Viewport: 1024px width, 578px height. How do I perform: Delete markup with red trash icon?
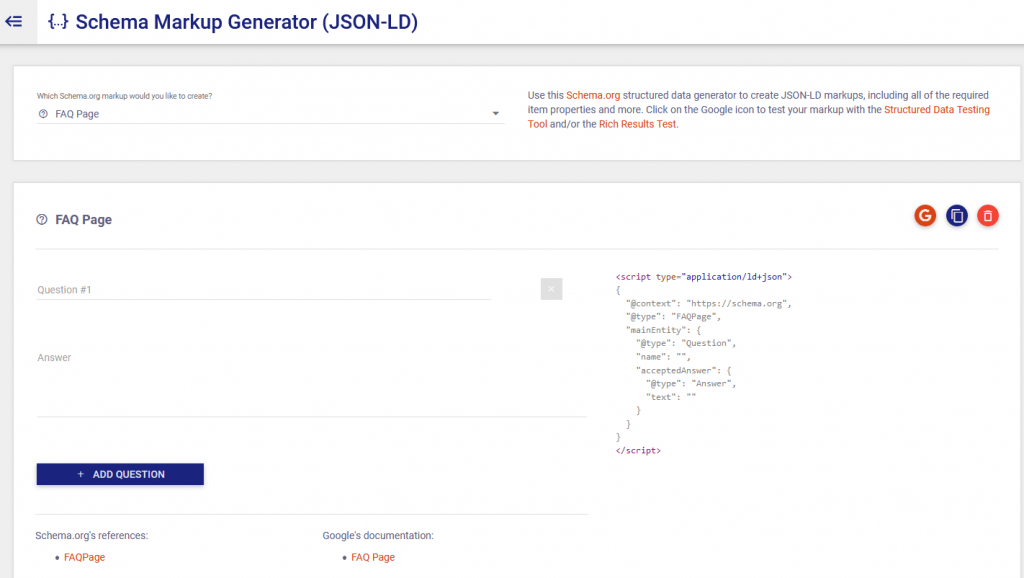[987, 216]
